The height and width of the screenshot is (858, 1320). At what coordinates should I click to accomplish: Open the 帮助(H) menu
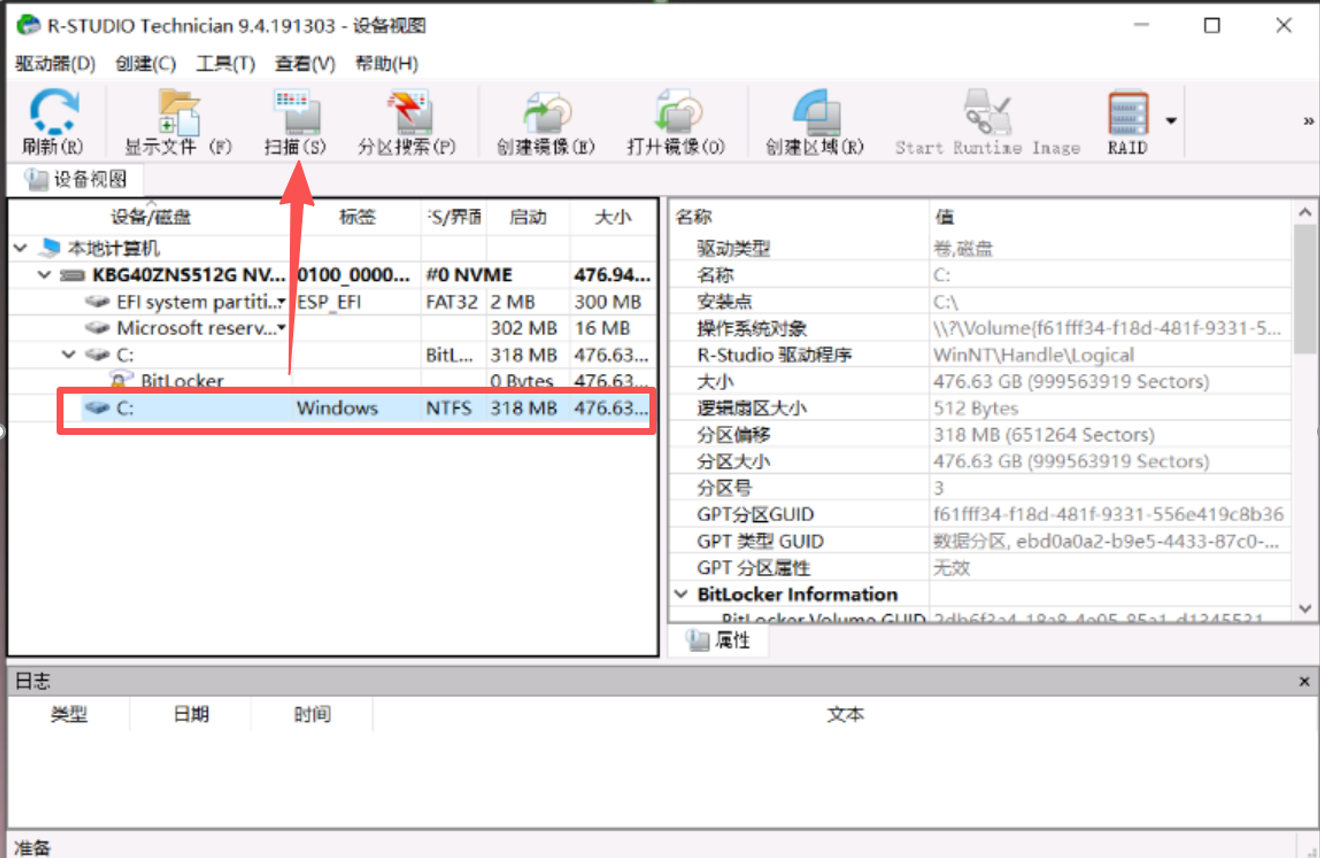(x=386, y=63)
